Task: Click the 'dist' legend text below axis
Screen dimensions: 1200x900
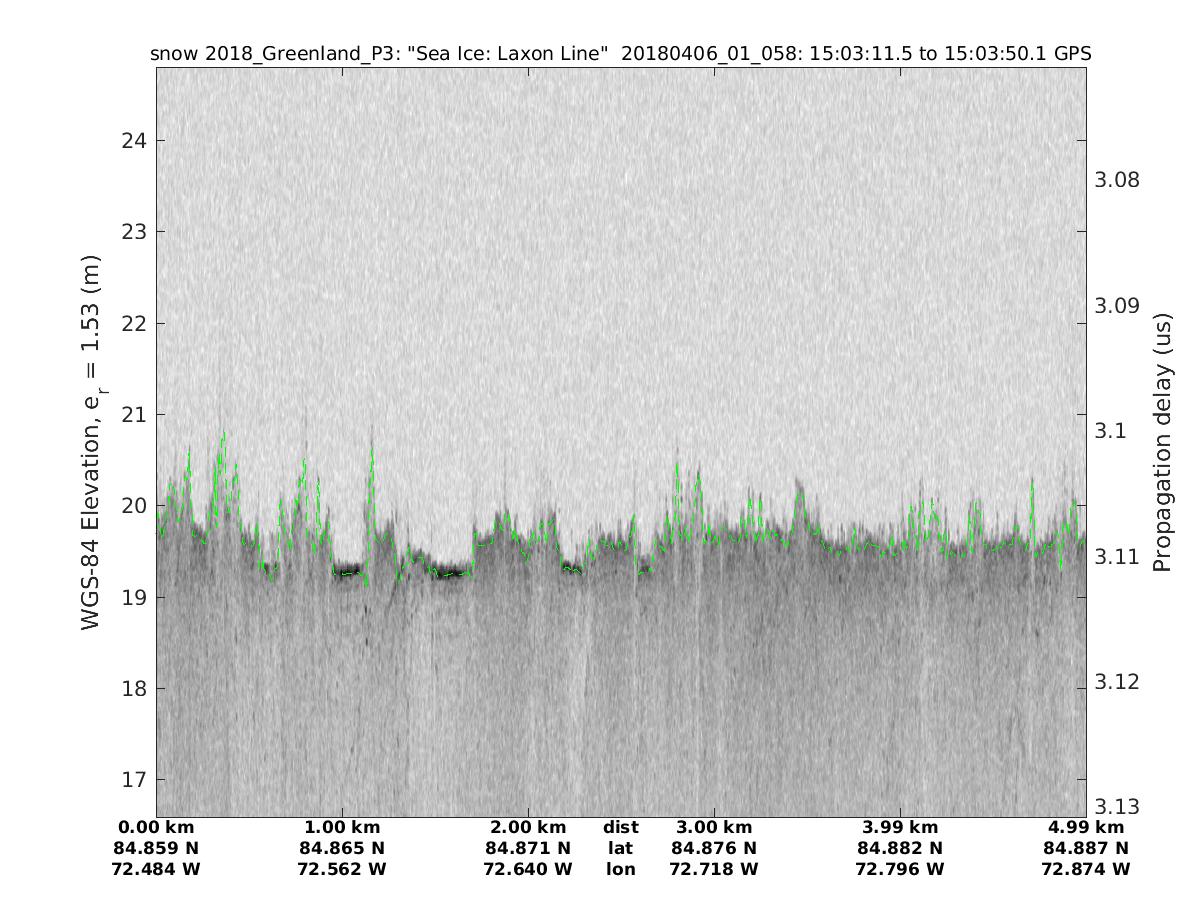Action: 621,827
